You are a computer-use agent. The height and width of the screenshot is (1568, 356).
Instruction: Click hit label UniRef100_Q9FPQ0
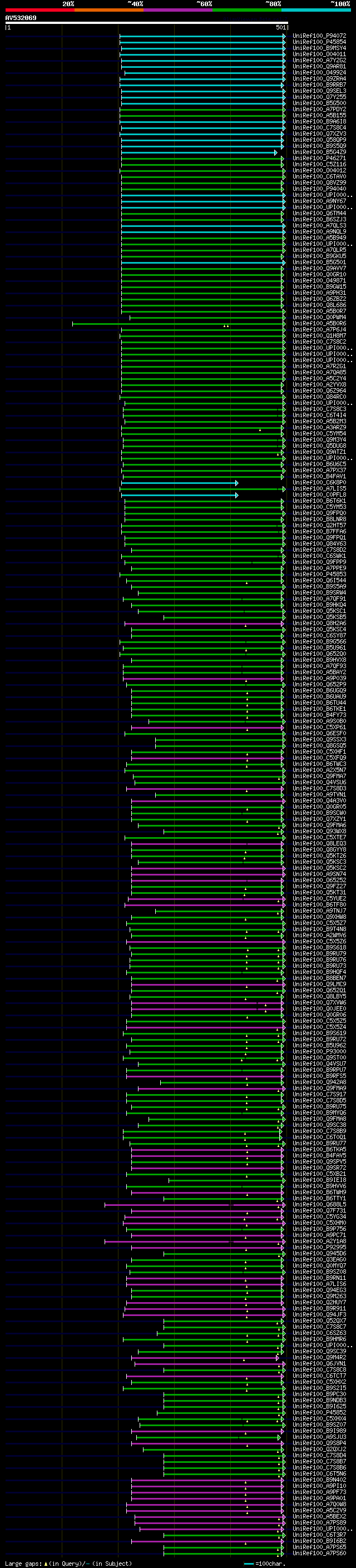tap(319, 513)
